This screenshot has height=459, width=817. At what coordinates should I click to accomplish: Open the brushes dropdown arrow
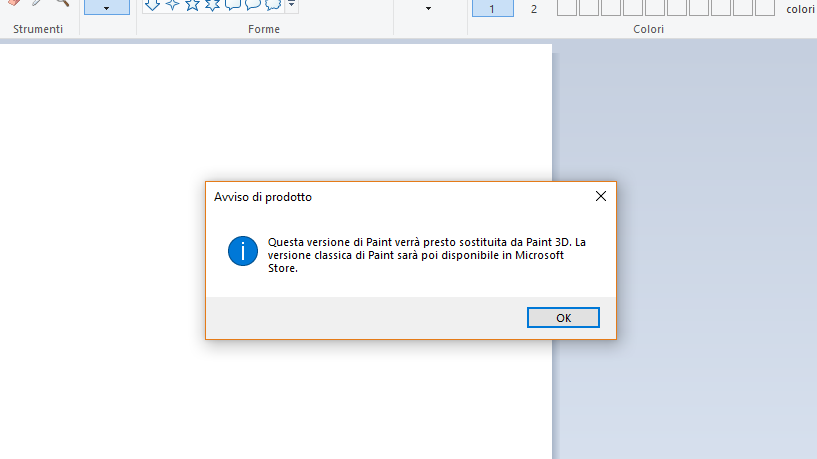click(x=106, y=8)
